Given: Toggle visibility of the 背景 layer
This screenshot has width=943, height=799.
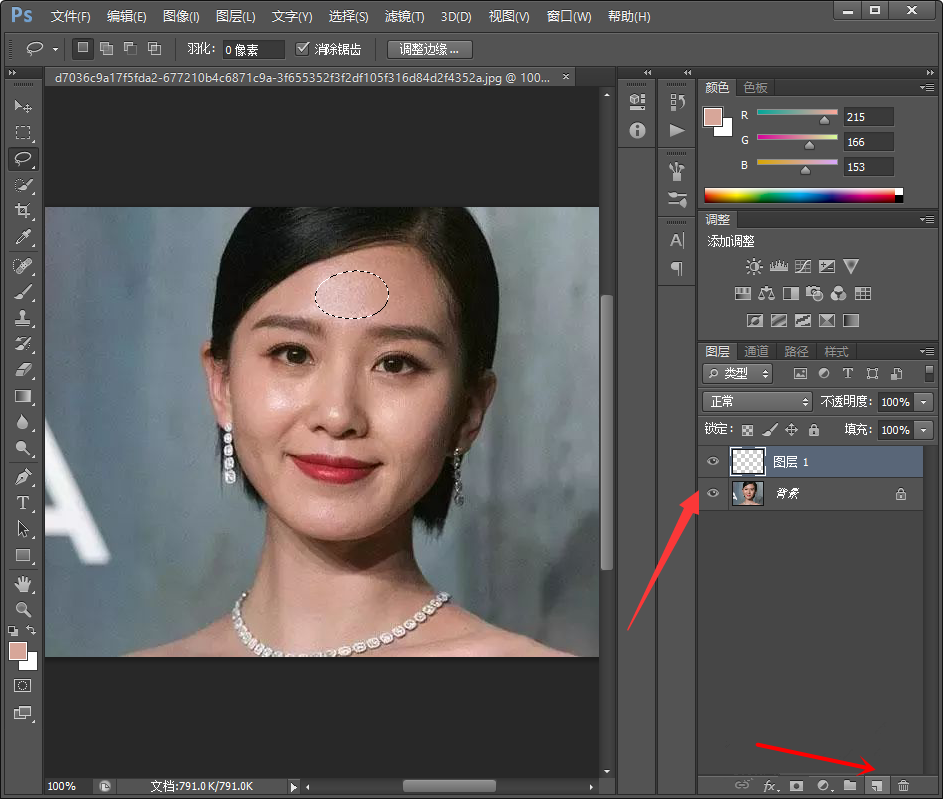Looking at the screenshot, I should (x=713, y=493).
